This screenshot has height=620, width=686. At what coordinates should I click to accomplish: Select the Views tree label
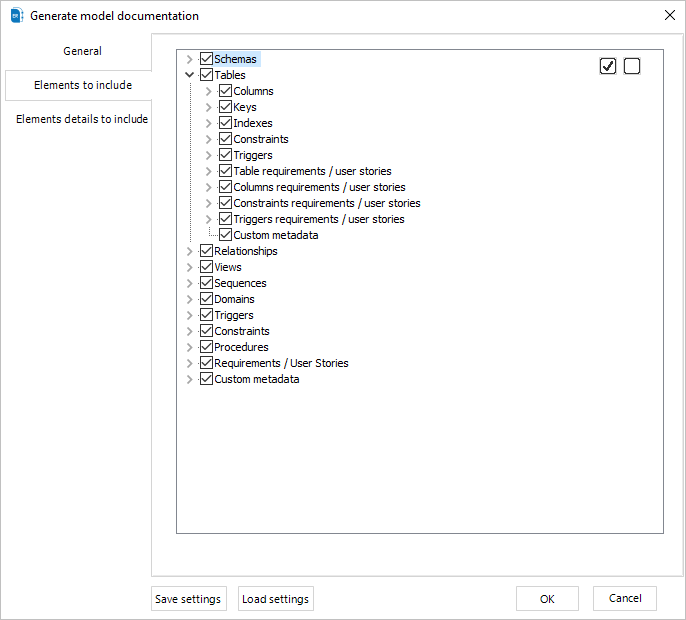coord(228,267)
